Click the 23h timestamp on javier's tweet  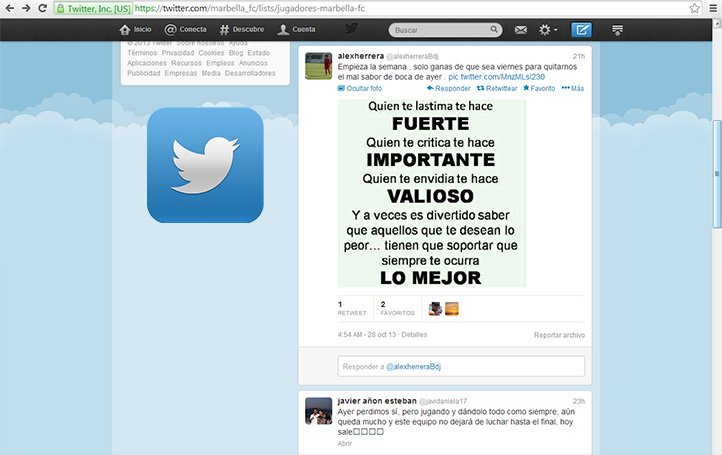pyautogui.click(x=579, y=402)
